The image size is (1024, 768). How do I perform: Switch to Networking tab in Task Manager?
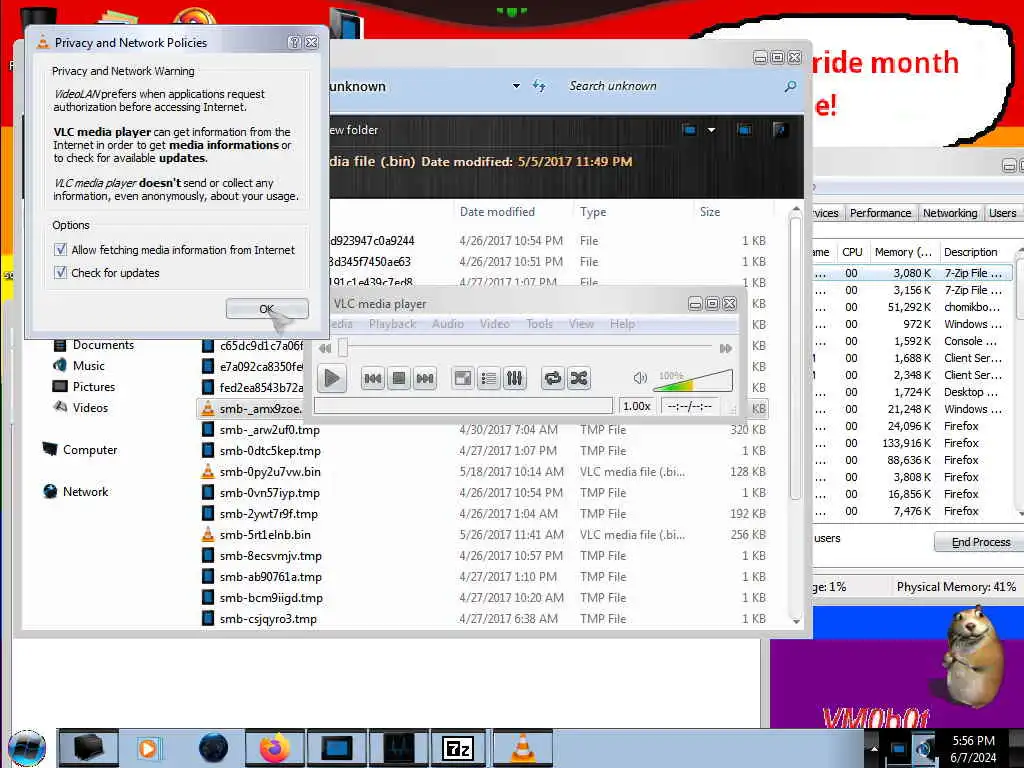point(950,213)
